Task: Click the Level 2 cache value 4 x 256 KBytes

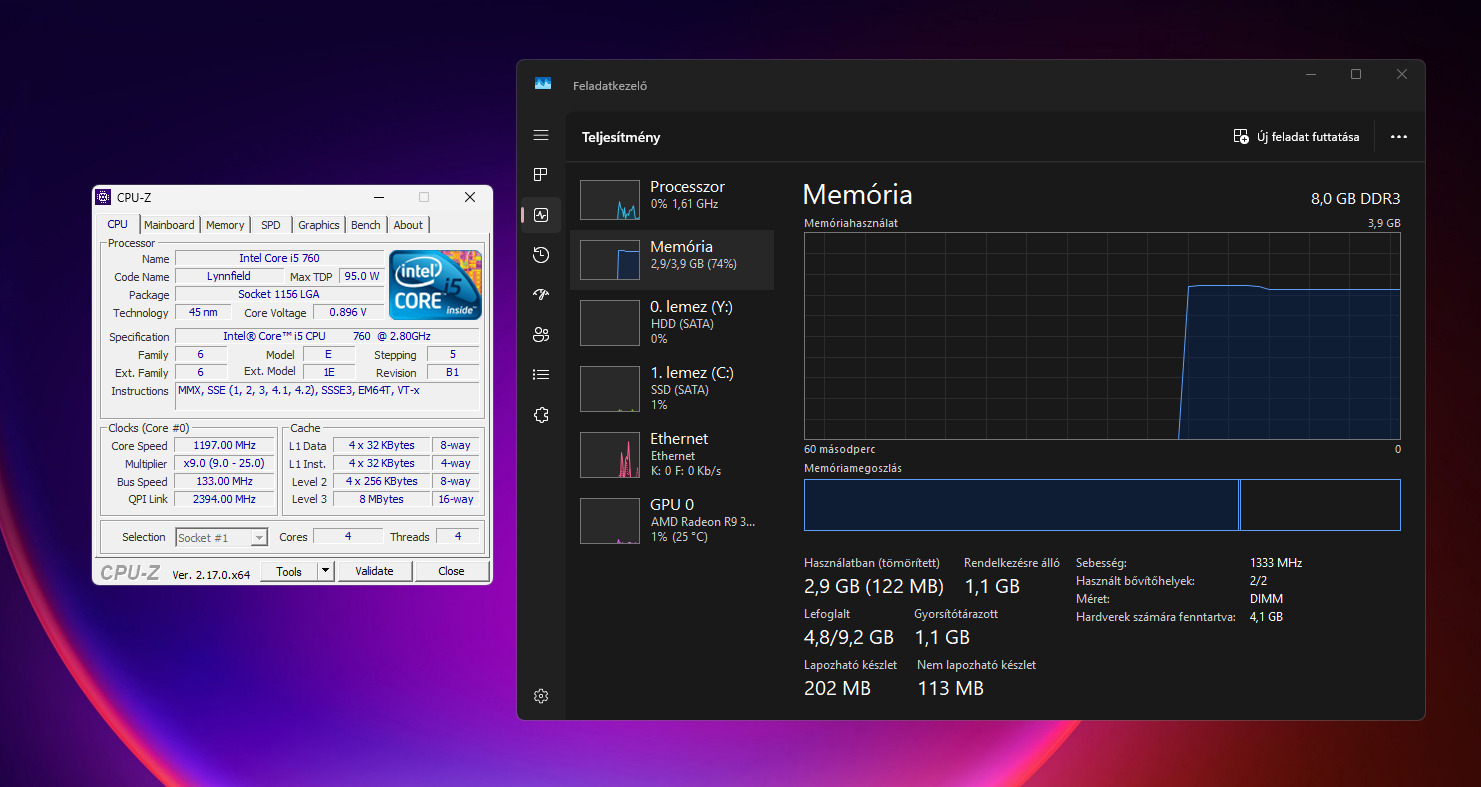Action: point(381,481)
